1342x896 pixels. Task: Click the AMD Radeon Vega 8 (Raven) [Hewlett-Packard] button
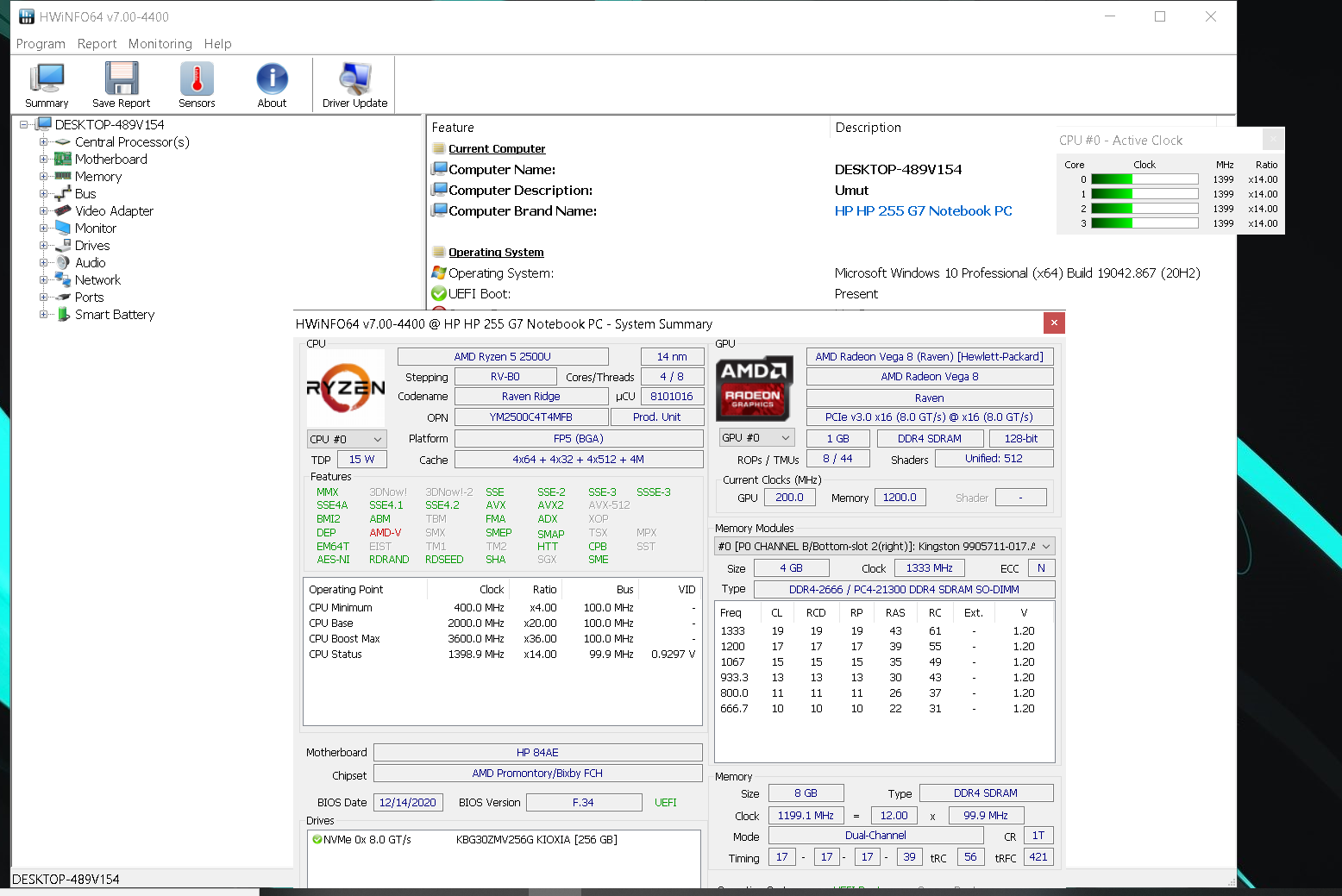click(x=930, y=357)
